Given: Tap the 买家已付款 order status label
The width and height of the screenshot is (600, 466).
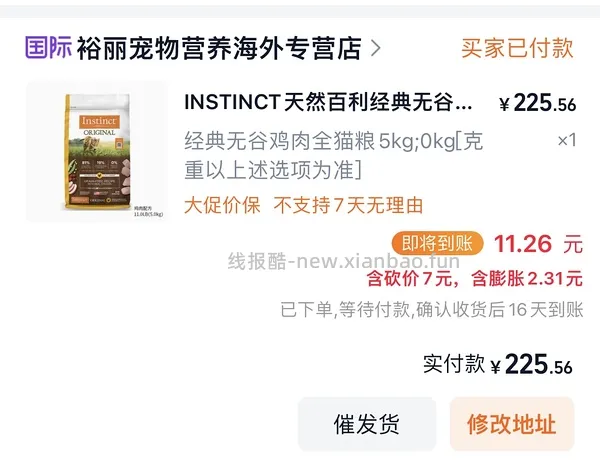Looking at the screenshot, I should (x=517, y=48).
